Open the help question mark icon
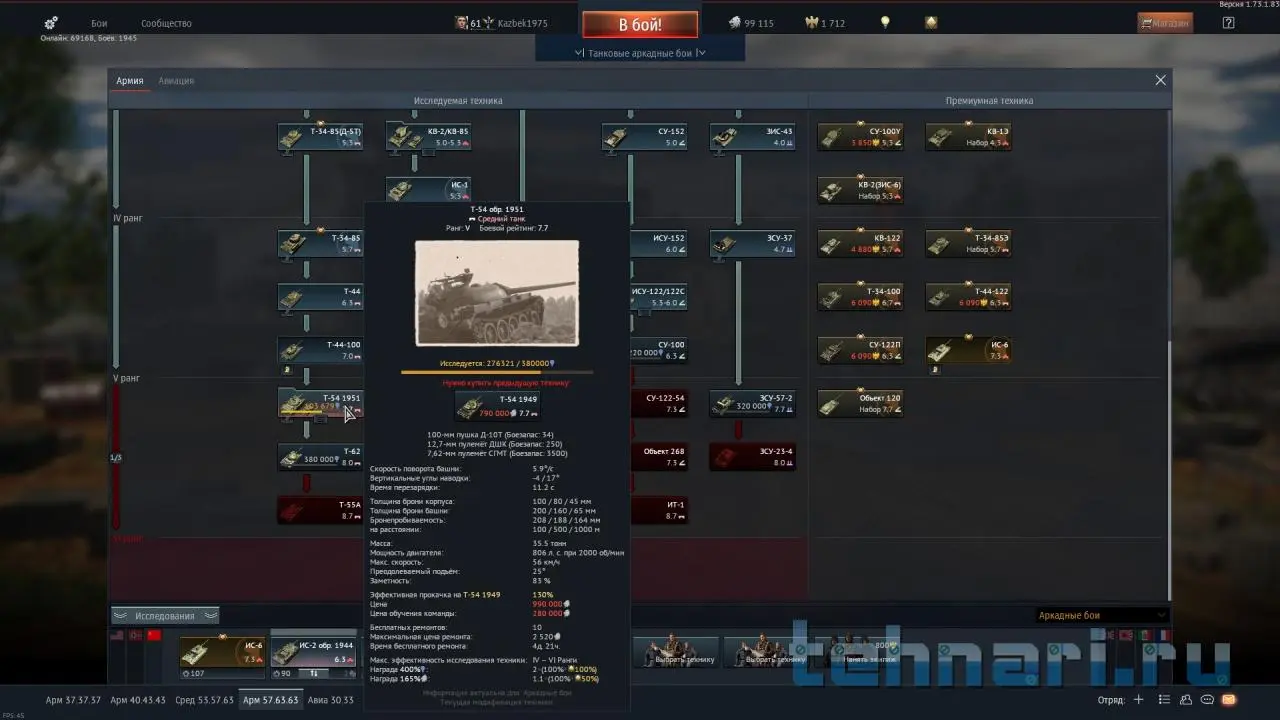Screen dimensions: 1280x720 [1229, 23]
